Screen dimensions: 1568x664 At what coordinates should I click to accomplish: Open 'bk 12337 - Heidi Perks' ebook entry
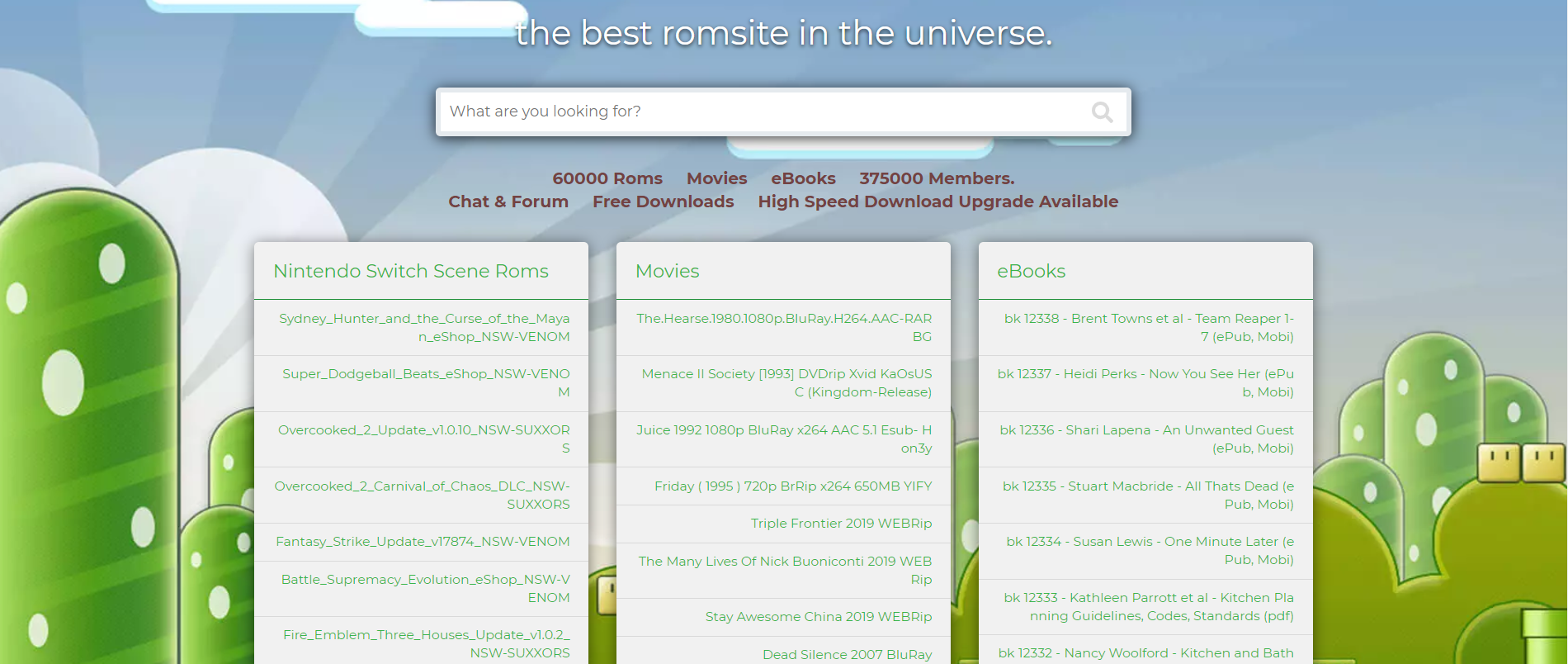click(1145, 383)
